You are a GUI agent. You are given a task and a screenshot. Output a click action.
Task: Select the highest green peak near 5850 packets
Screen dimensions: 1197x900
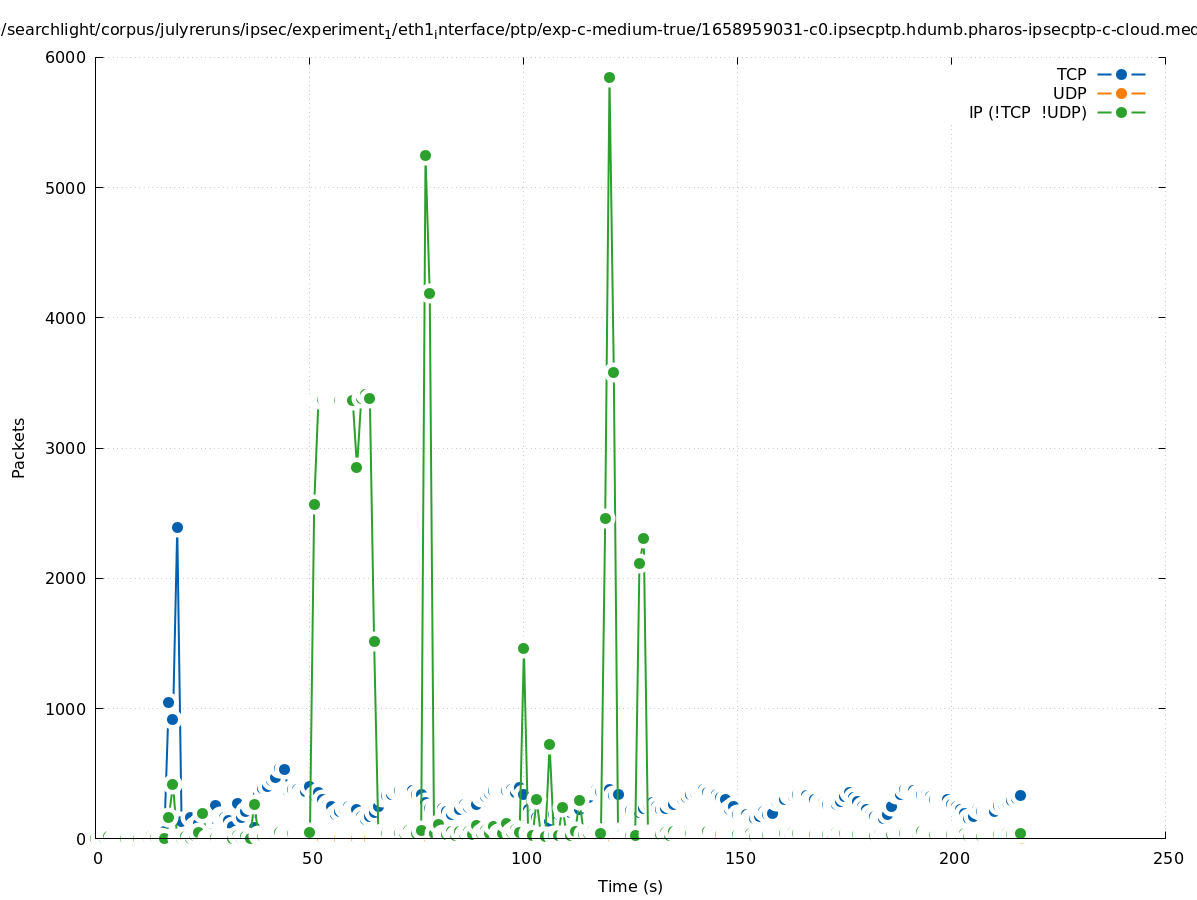609,77
